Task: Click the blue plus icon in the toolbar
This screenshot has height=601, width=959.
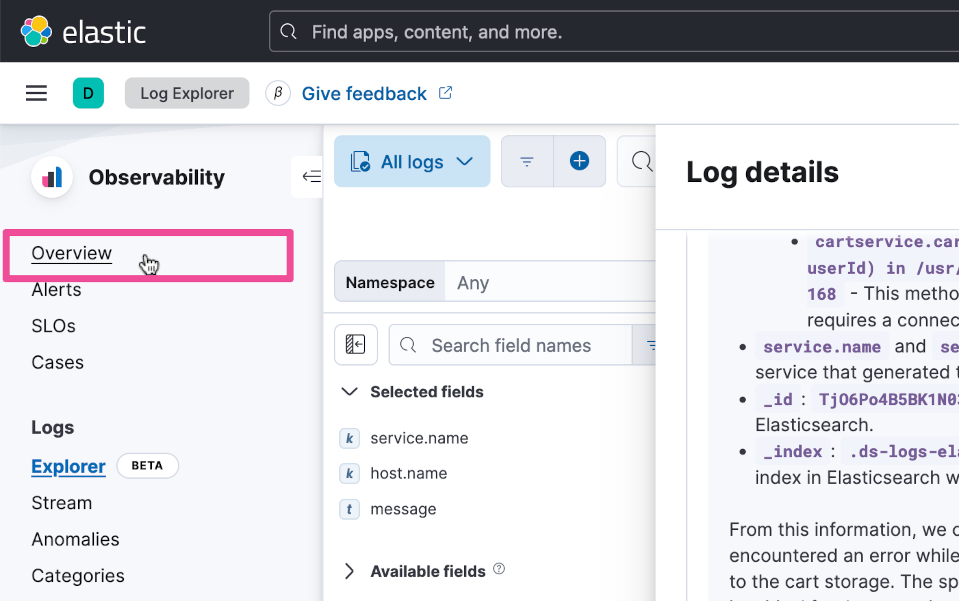Action: tap(580, 161)
